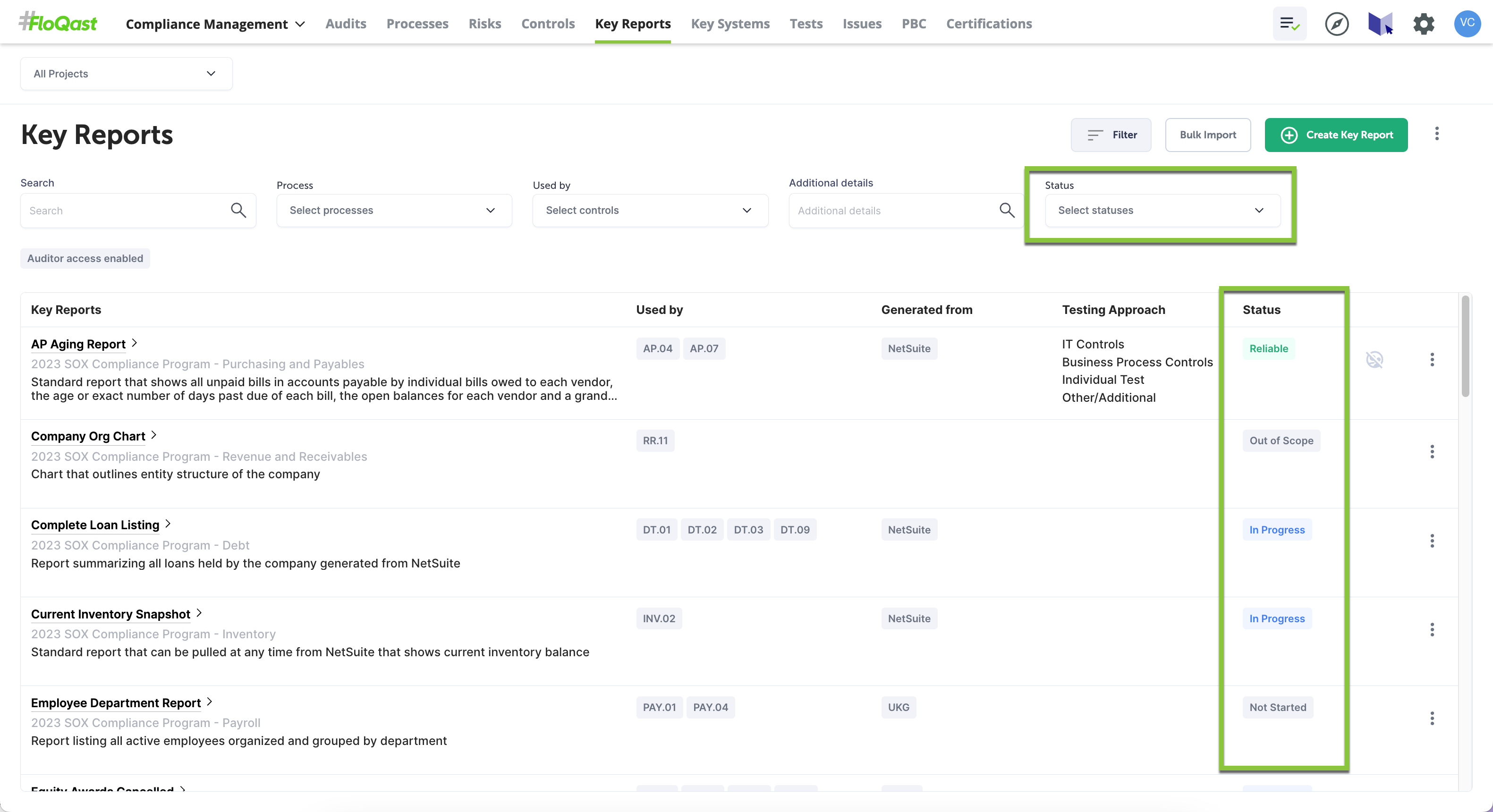Click the Filter button
Screen dimensions: 1493x812
click(1111, 135)
